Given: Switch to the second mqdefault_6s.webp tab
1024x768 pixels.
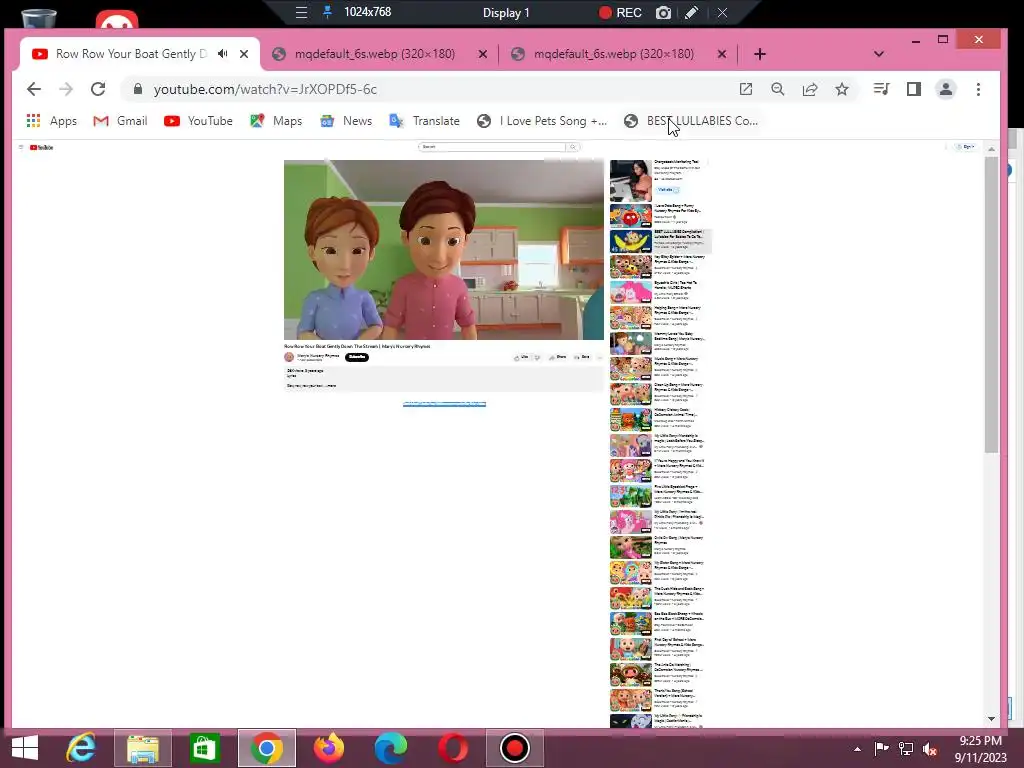Looking at the screenshot, I should coord(613,54).
